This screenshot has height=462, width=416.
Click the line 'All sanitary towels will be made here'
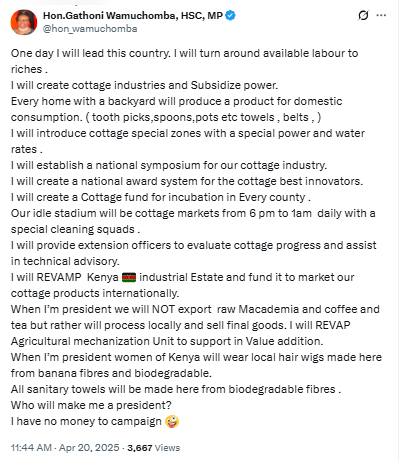coord(176,389)
